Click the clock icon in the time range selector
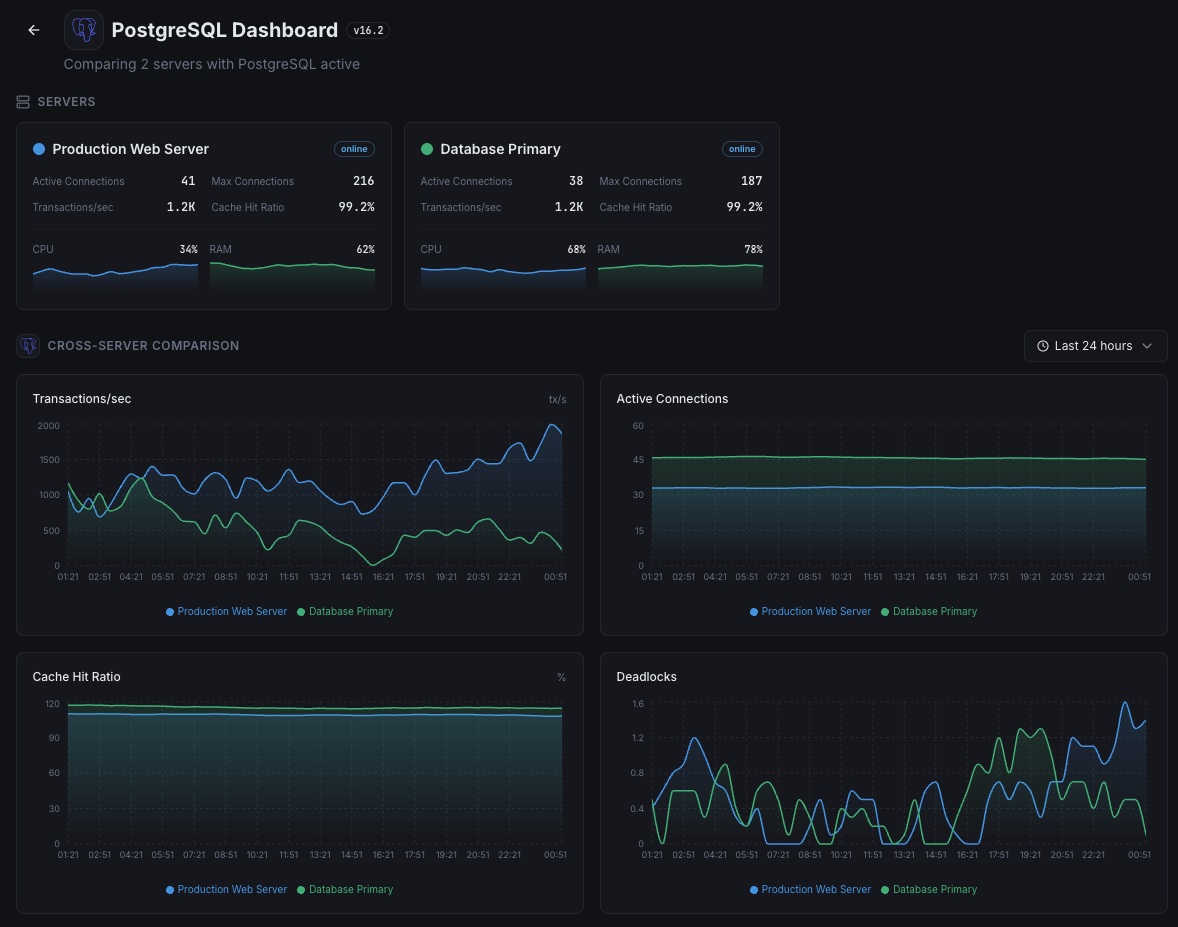The height and width of the screenshot is (927, 1178). click(1043, 345)
